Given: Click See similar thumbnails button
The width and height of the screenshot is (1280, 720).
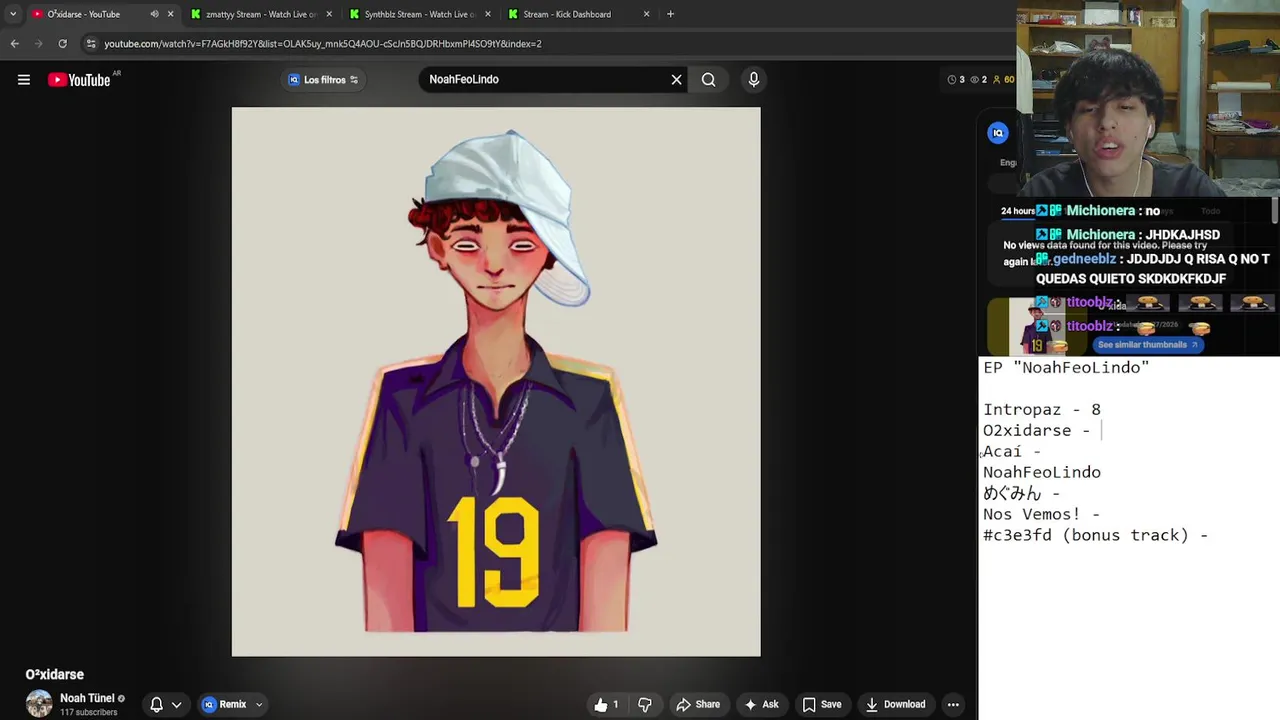Looking at the screenshot, I should (x=1146, y=345).
